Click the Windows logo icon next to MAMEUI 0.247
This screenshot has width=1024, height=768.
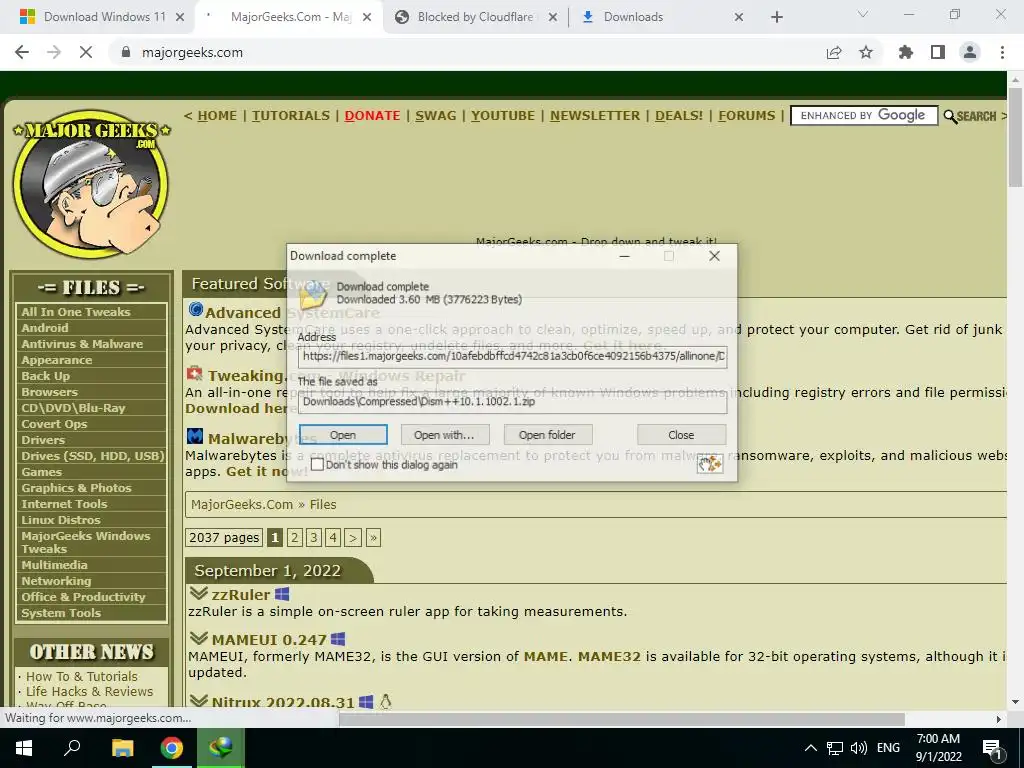tap(338, 639)
